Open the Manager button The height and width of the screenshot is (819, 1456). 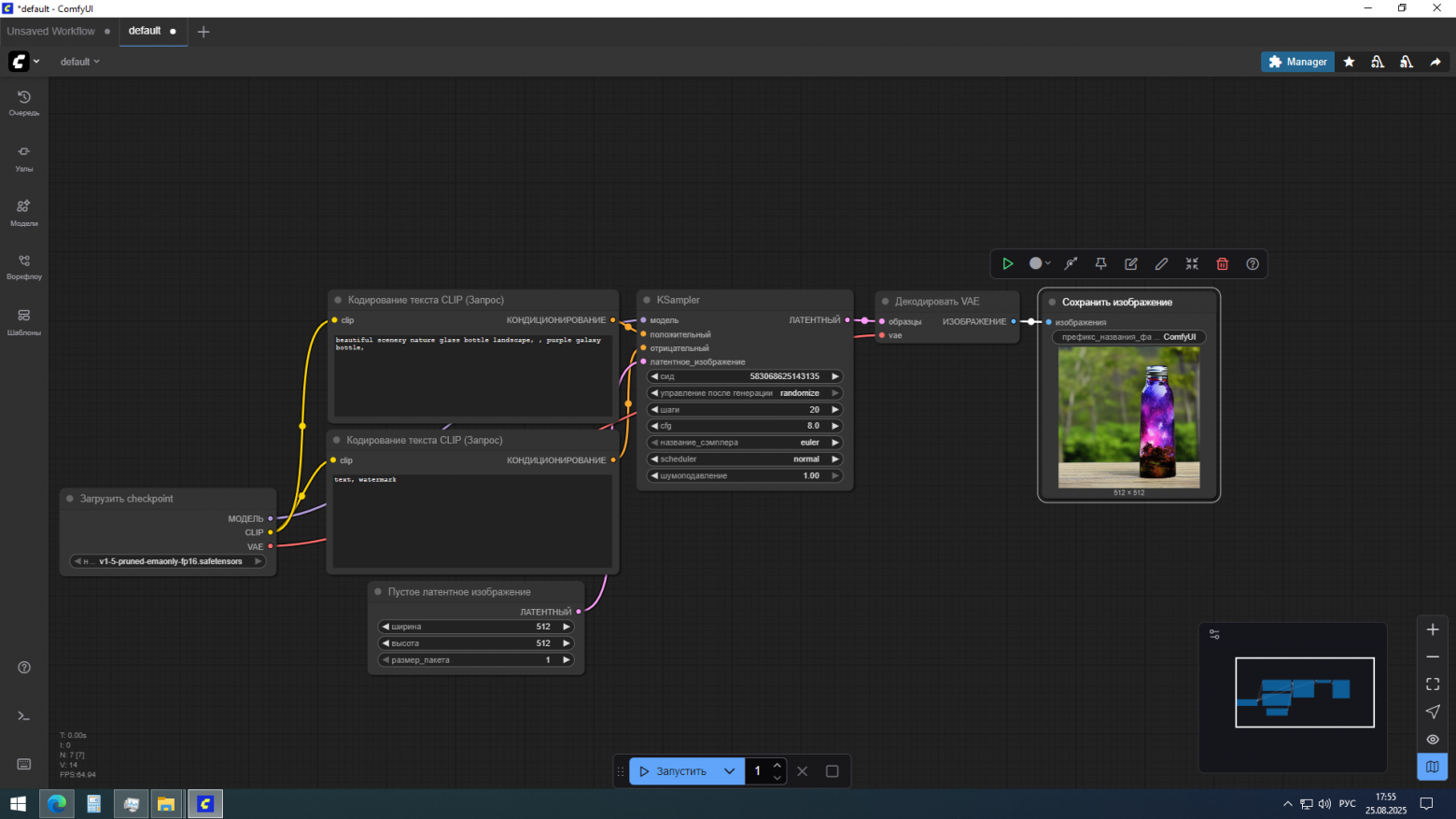point(1297,62)
